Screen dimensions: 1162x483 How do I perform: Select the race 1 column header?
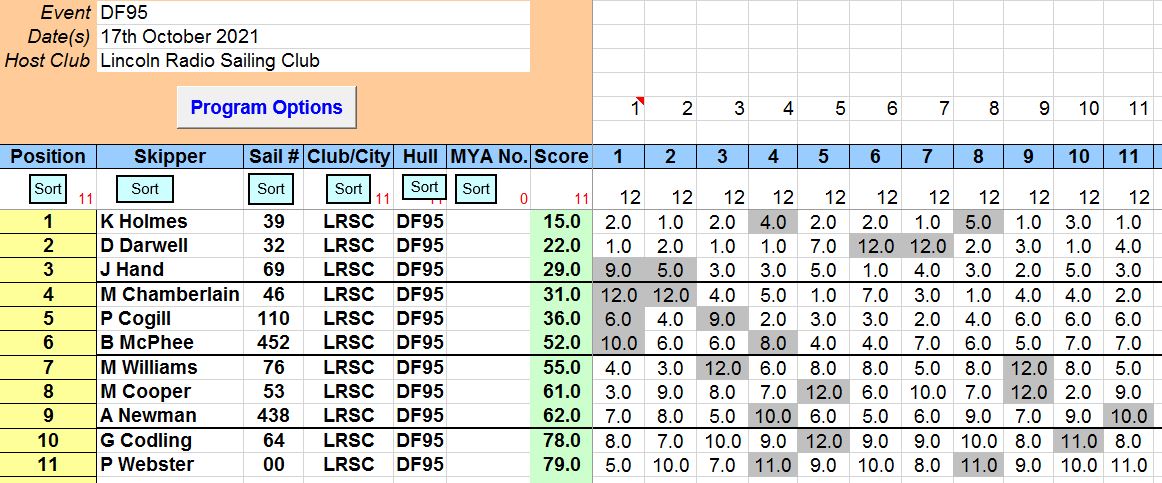tap(618, 156)
